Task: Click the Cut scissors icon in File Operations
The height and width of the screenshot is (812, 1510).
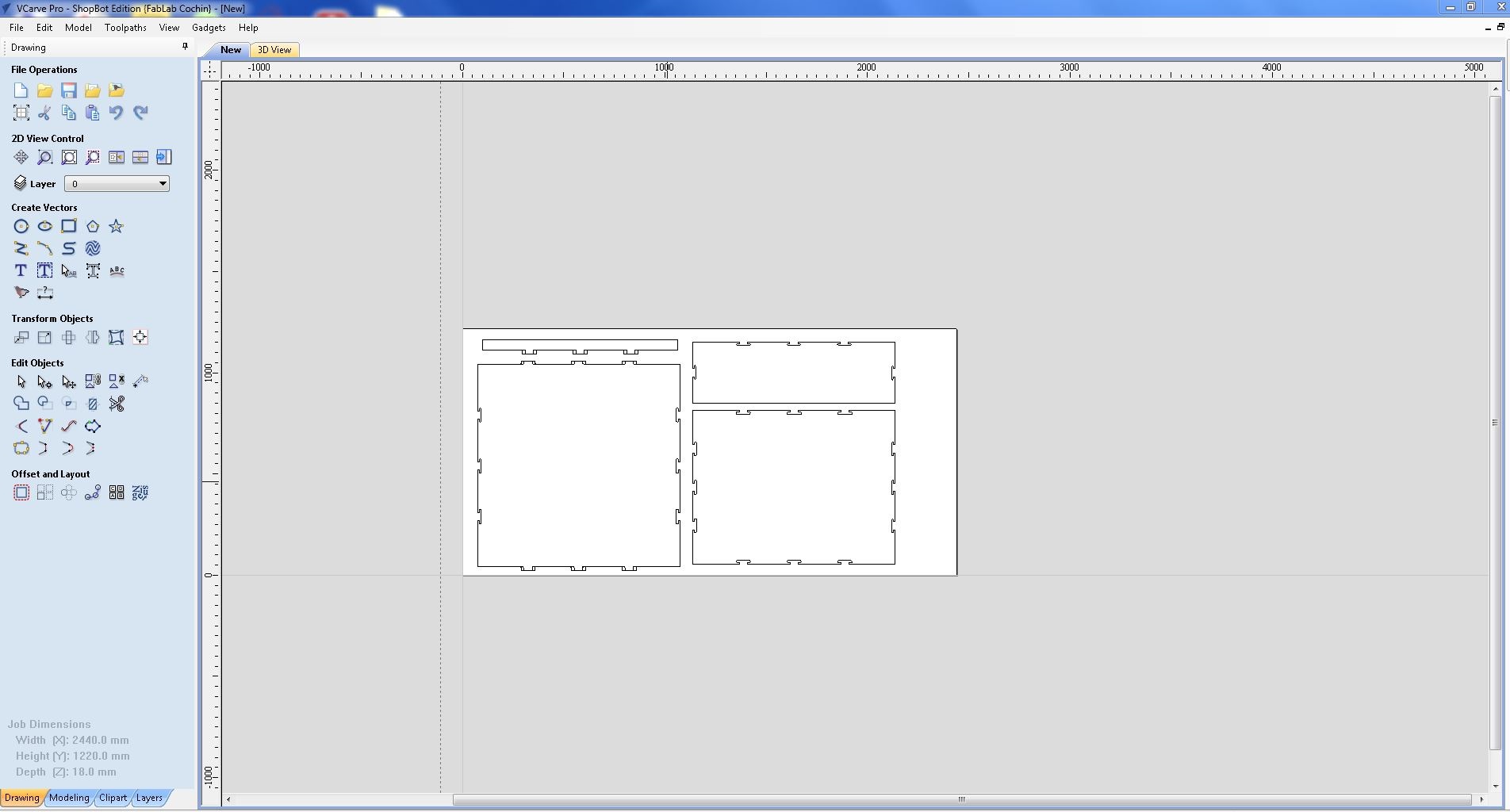Action: pyautogui.click(x=44, y=113)
